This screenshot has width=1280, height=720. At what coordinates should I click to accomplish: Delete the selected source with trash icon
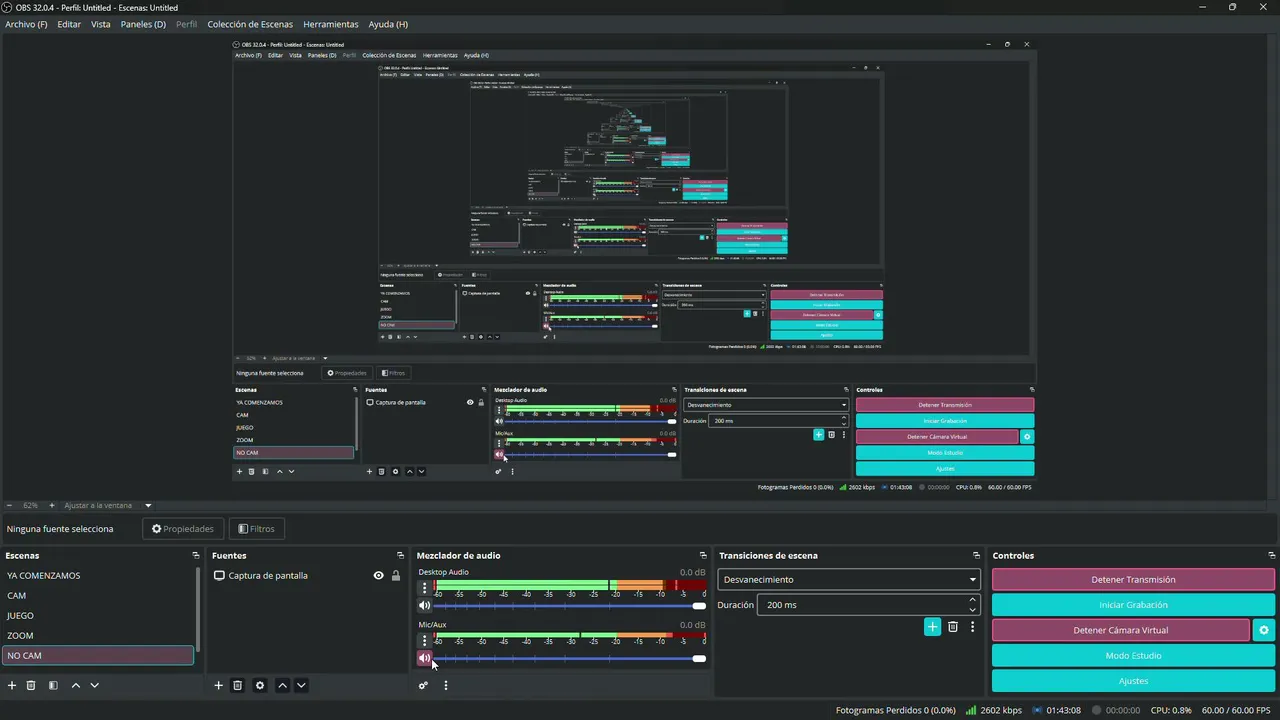(238, 685)
